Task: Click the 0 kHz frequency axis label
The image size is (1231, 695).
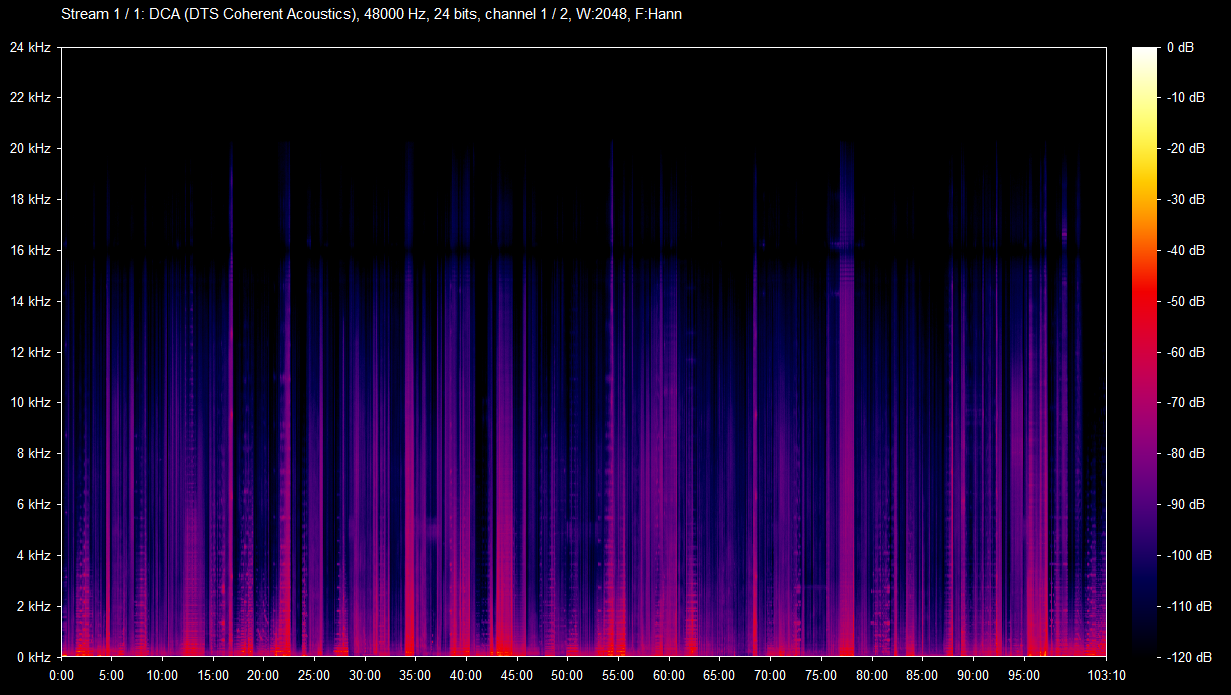Action: coord(33,657)
